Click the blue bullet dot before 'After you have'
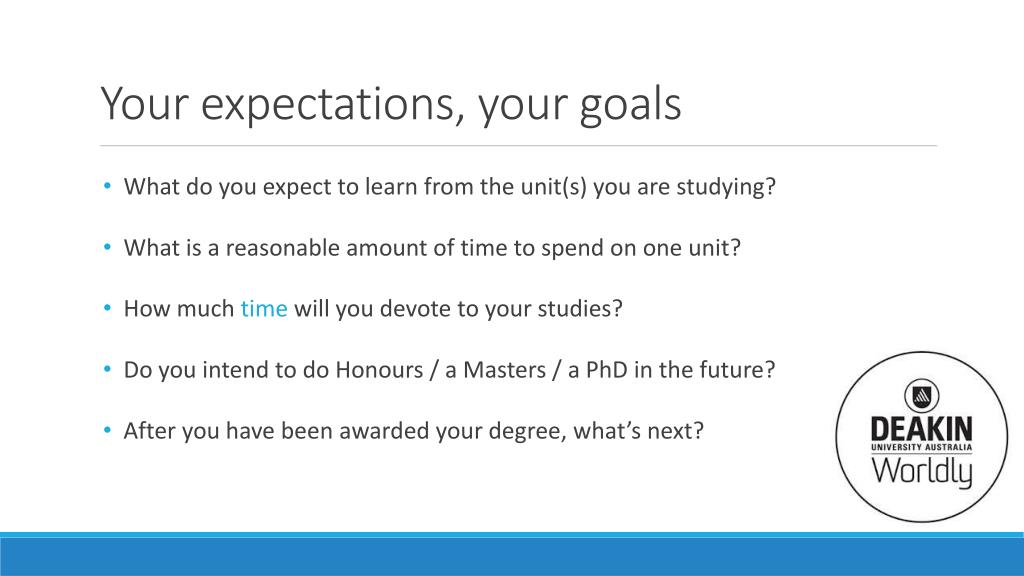Viewport: 1024px width, 576px height. click(x=107, y=430)
